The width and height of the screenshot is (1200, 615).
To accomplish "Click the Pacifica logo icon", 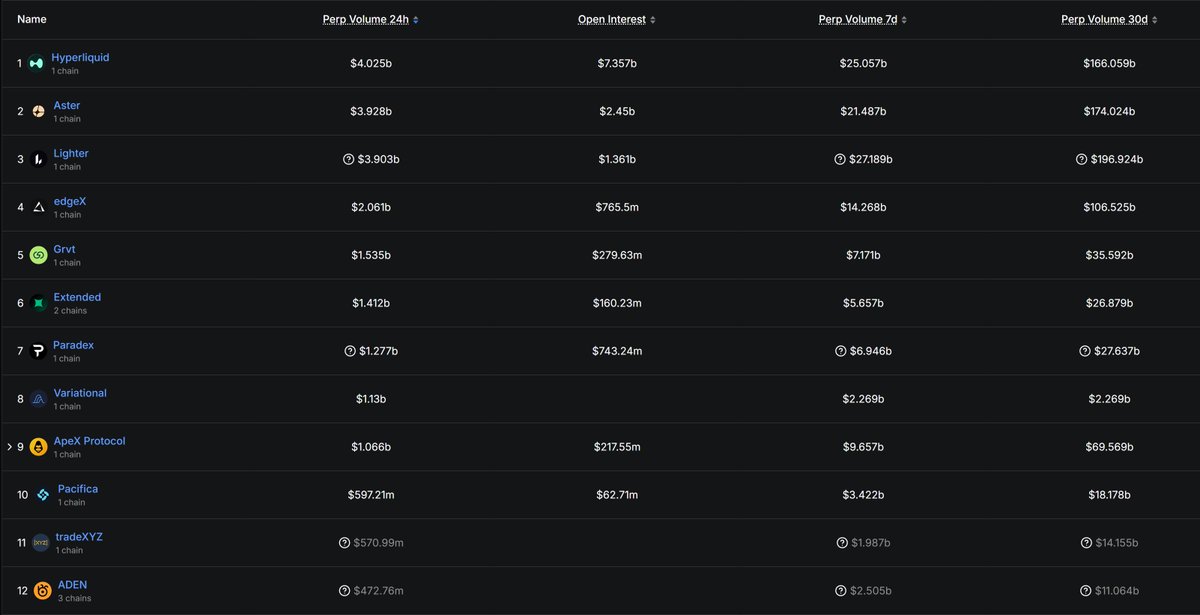I will point(43,495).
